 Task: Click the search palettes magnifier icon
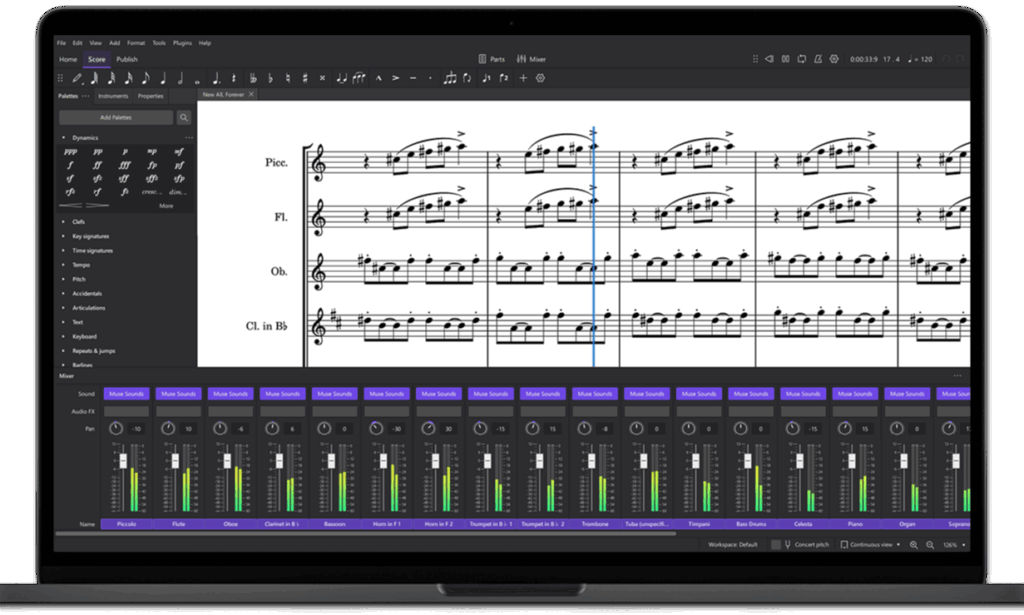[184, 118]
